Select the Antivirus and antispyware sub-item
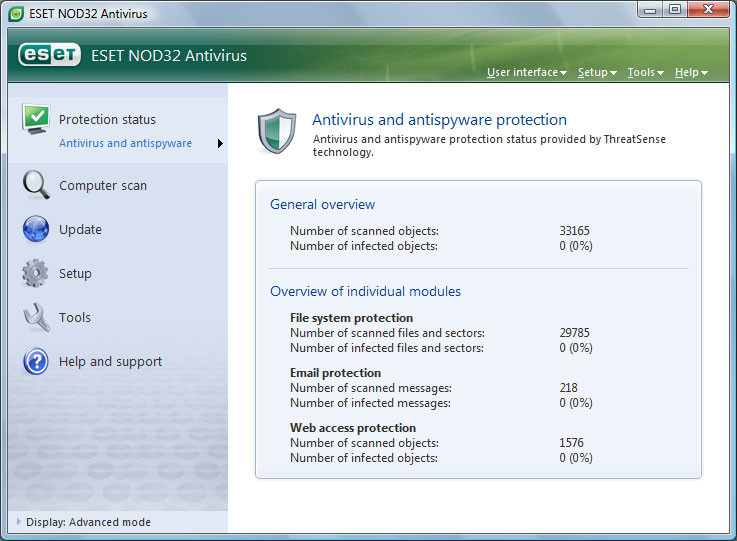 (125, 143)
